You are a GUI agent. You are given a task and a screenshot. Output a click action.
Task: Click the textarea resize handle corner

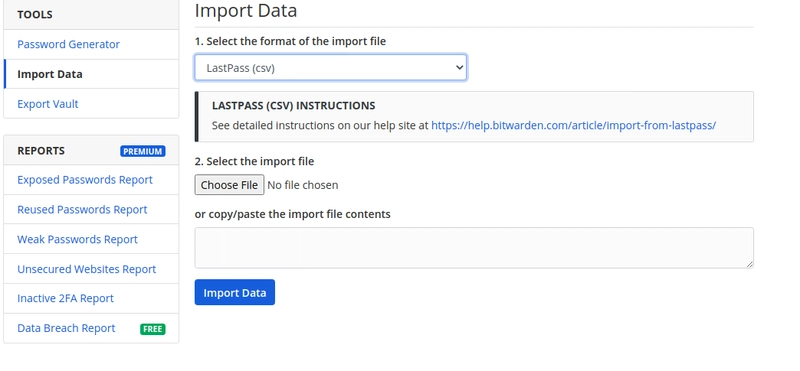[749, 264]
